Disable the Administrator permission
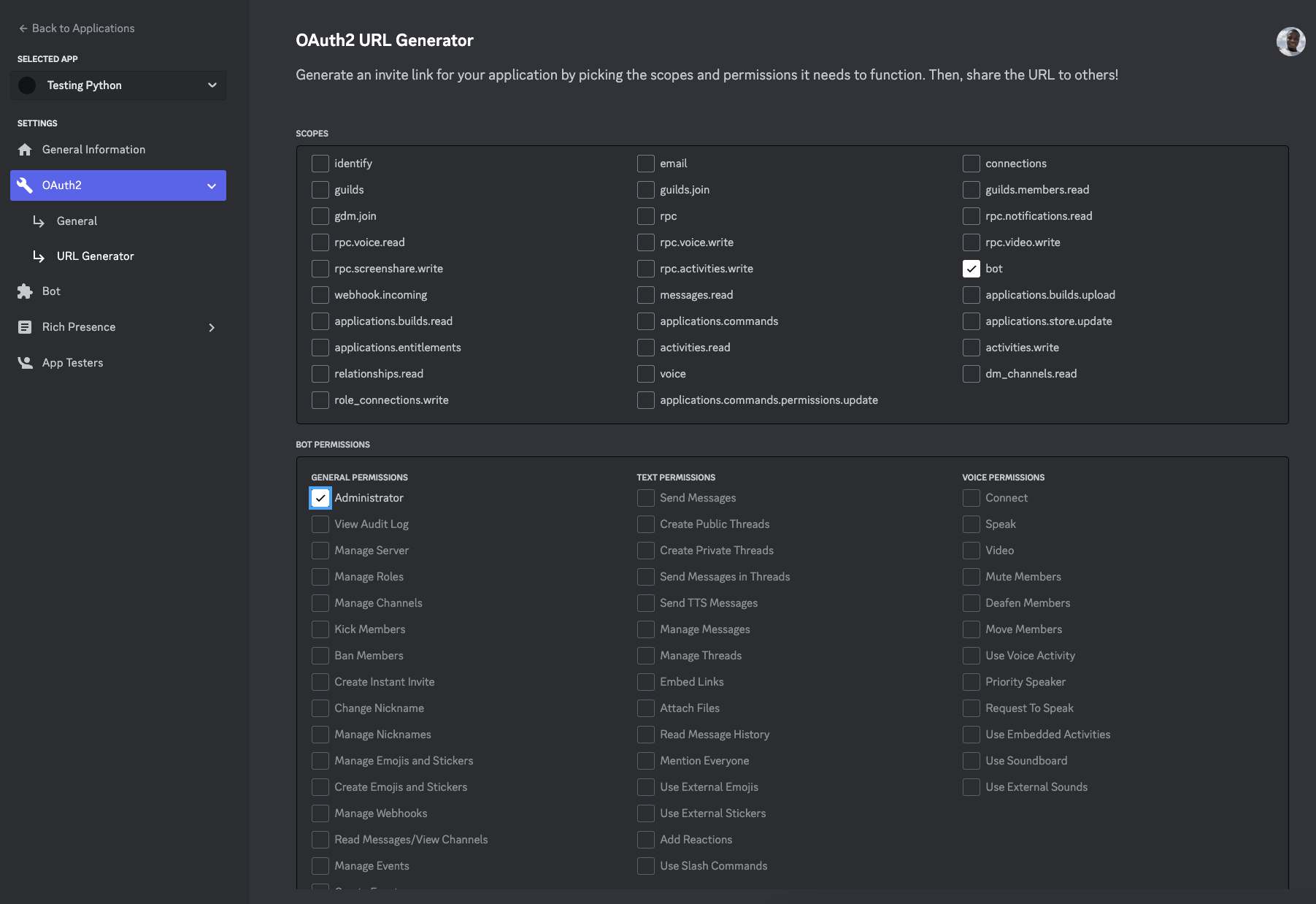Screen dimensions: 1316x904 click(x=320, y=497)
